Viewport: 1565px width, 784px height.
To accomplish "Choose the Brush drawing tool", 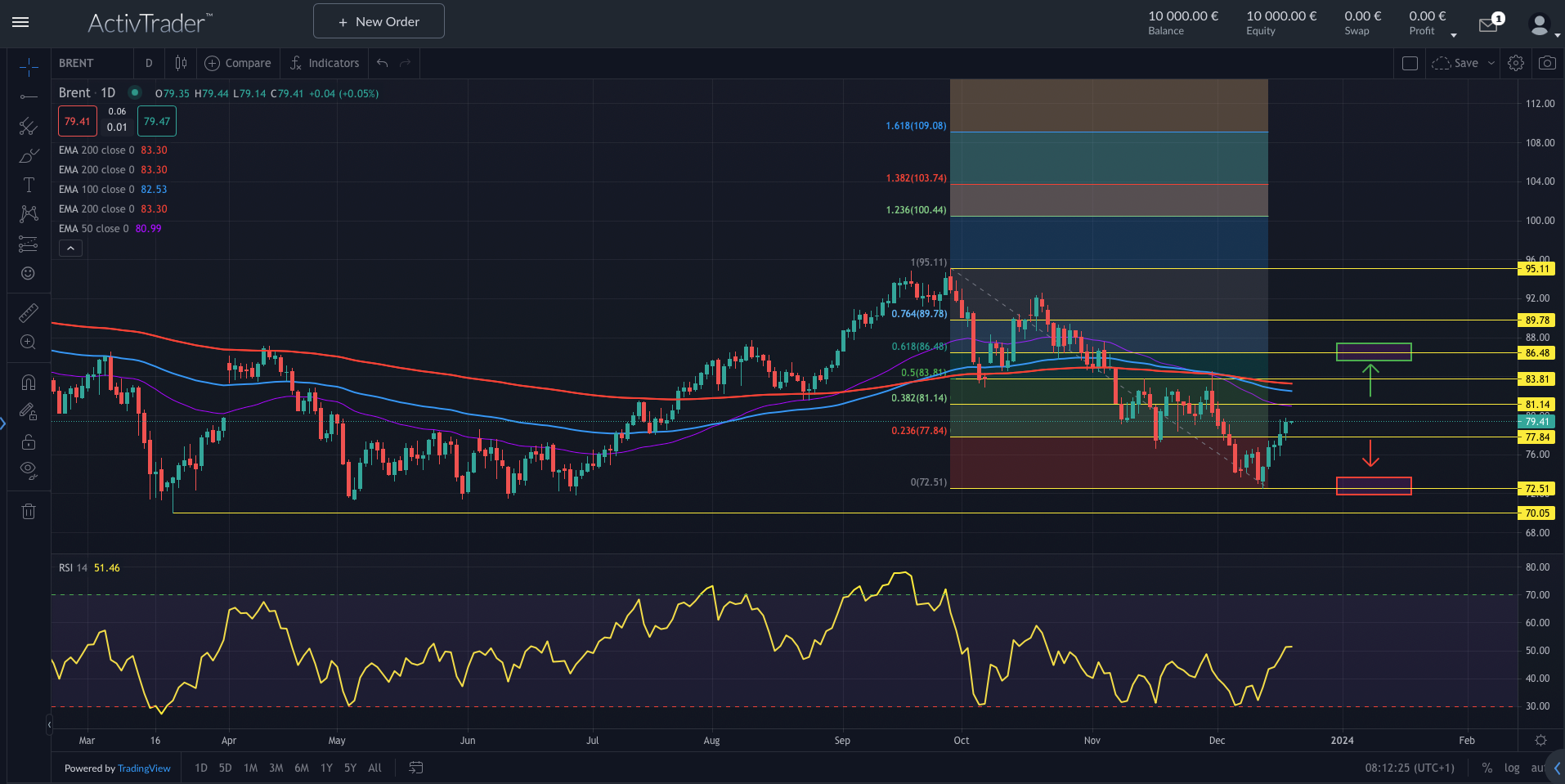I will coord(28,155).
